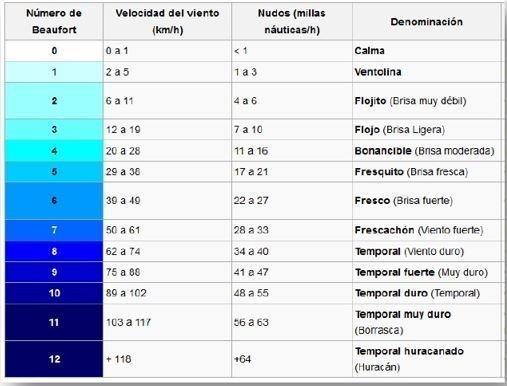
Task: Click 'Bonancible (Brisa moderada)' denomination
Action: pyautogui.click(x=424, y=151)
